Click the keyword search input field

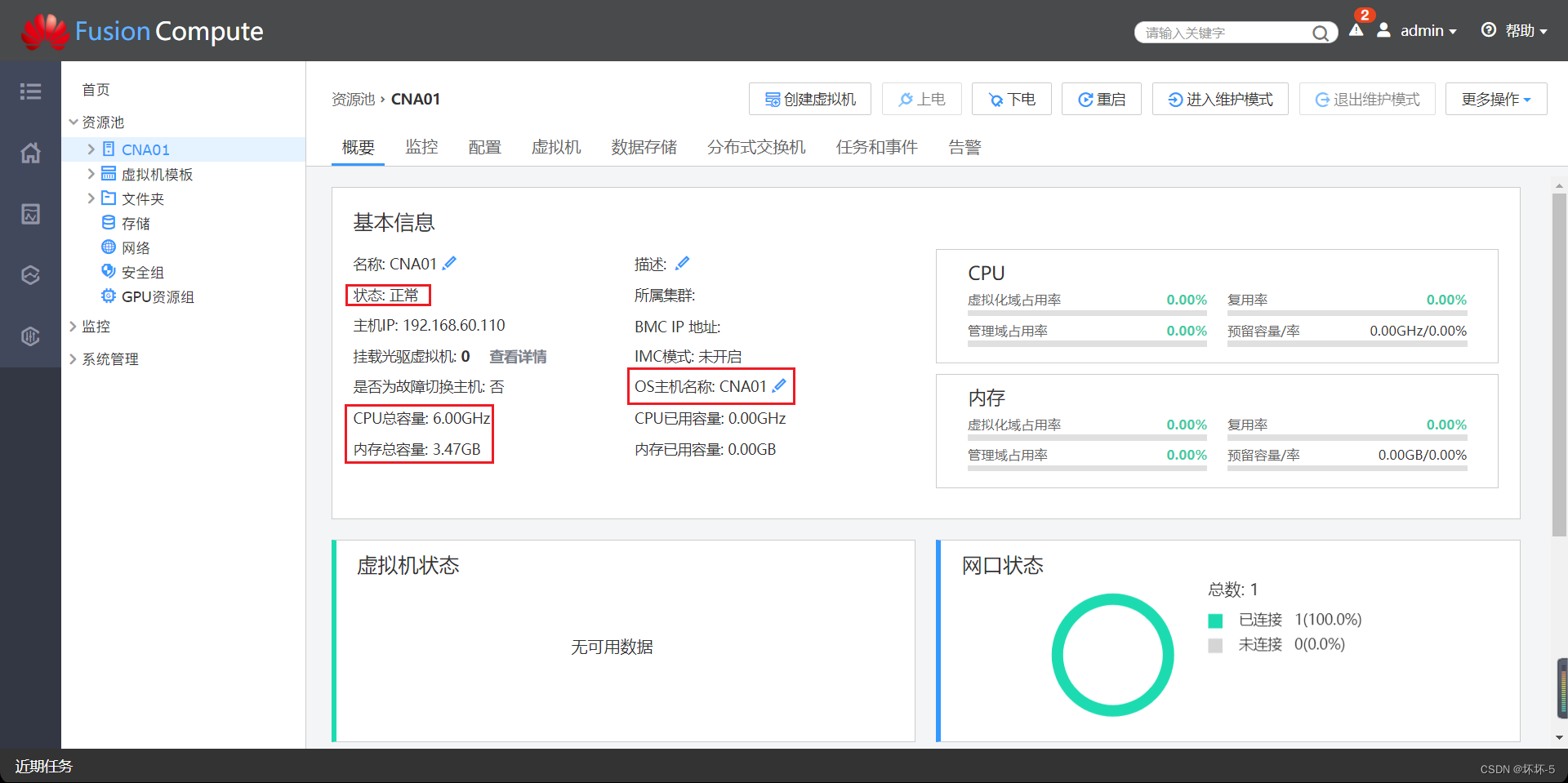point(1225,33)
